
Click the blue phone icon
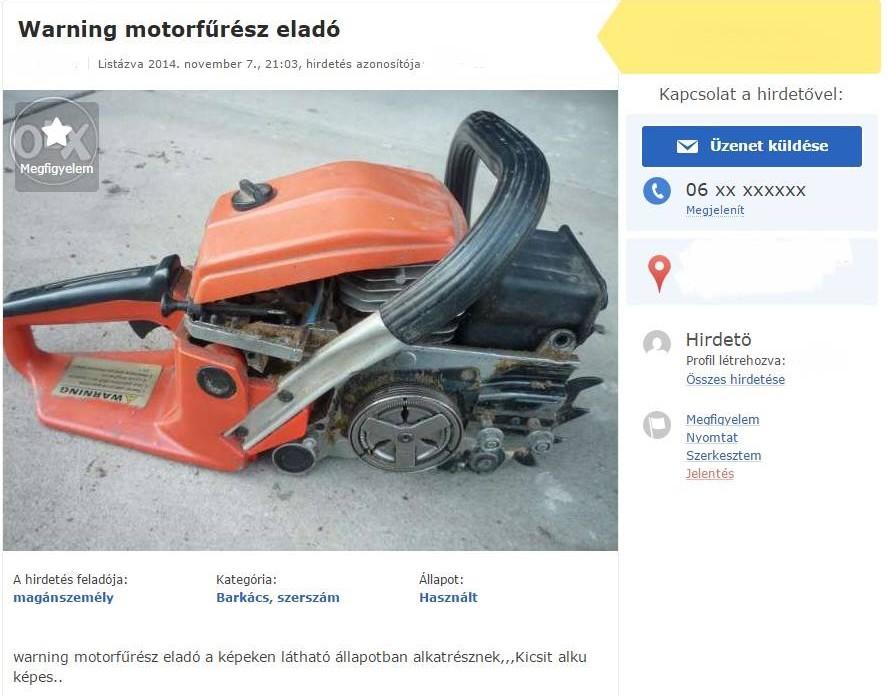point(657,191)
